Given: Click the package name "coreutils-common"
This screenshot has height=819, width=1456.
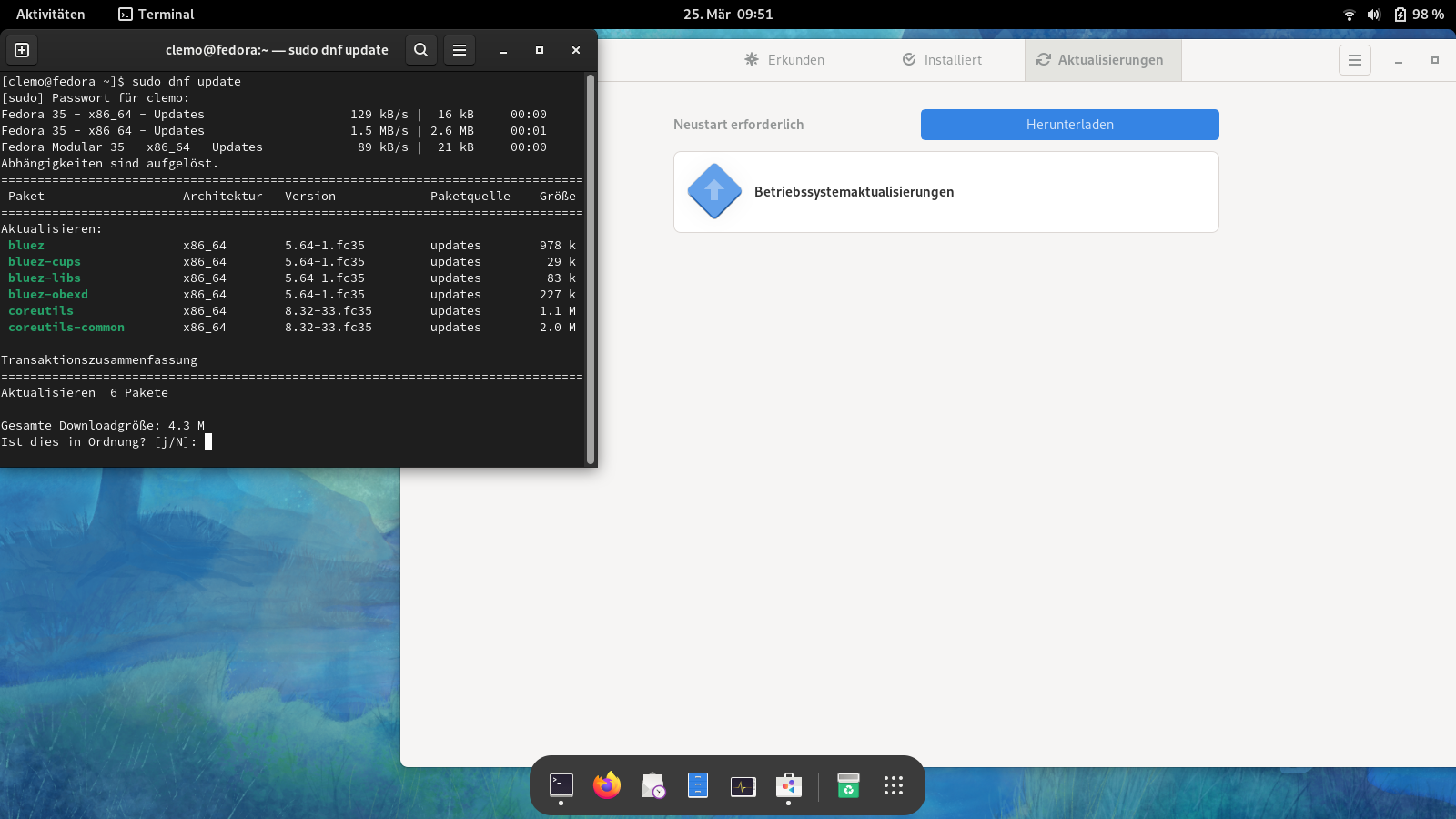Looking at the screenshot, I should [x=66, y=328].
